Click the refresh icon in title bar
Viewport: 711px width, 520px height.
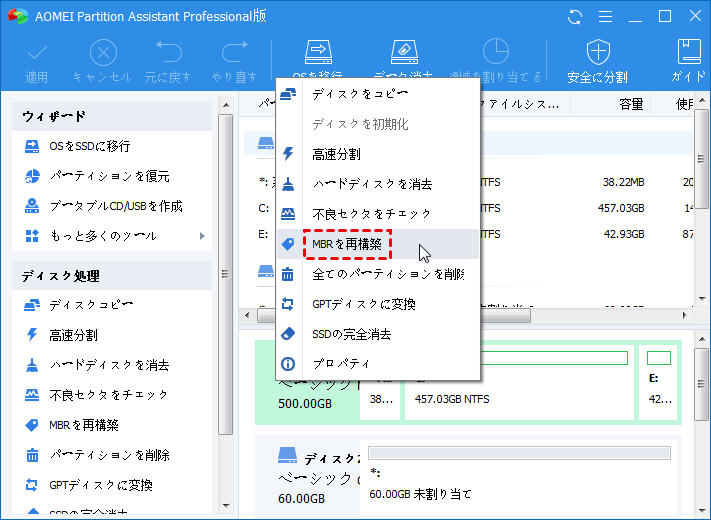575,17
